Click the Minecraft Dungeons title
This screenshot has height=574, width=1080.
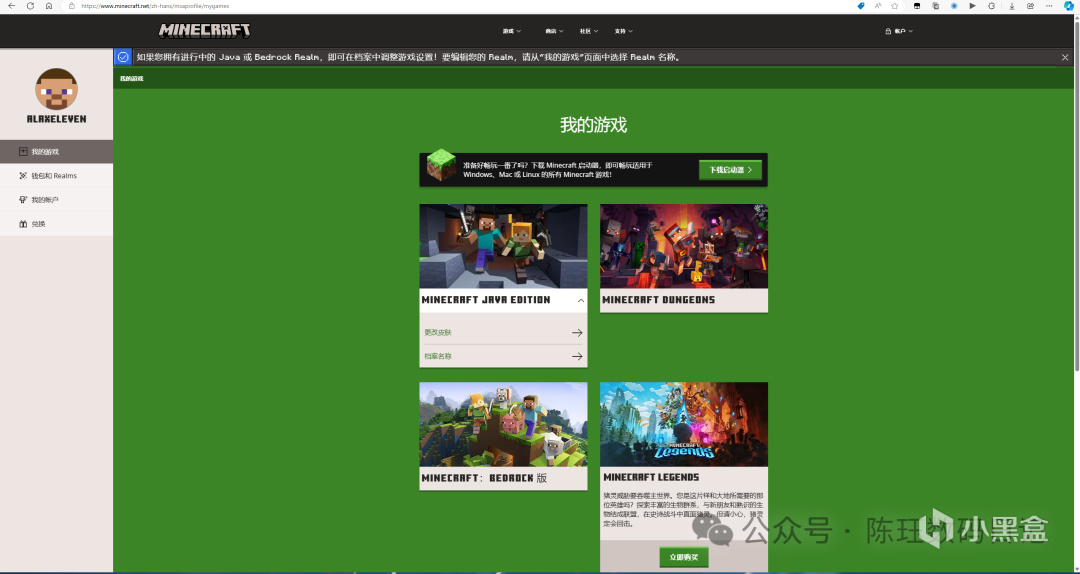pos(658,300)
